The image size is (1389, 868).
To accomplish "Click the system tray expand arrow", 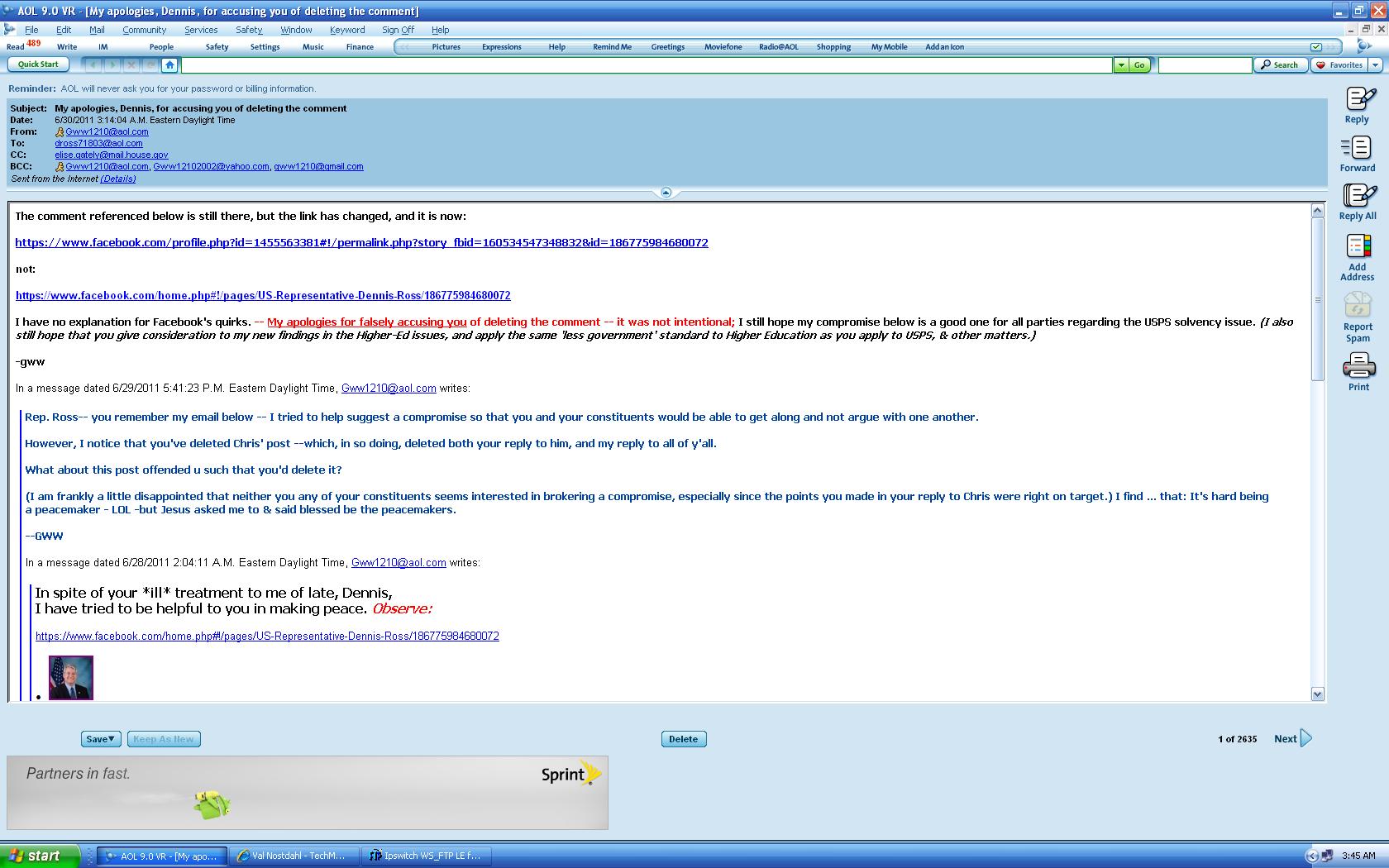I will [x=1311, y=856].
